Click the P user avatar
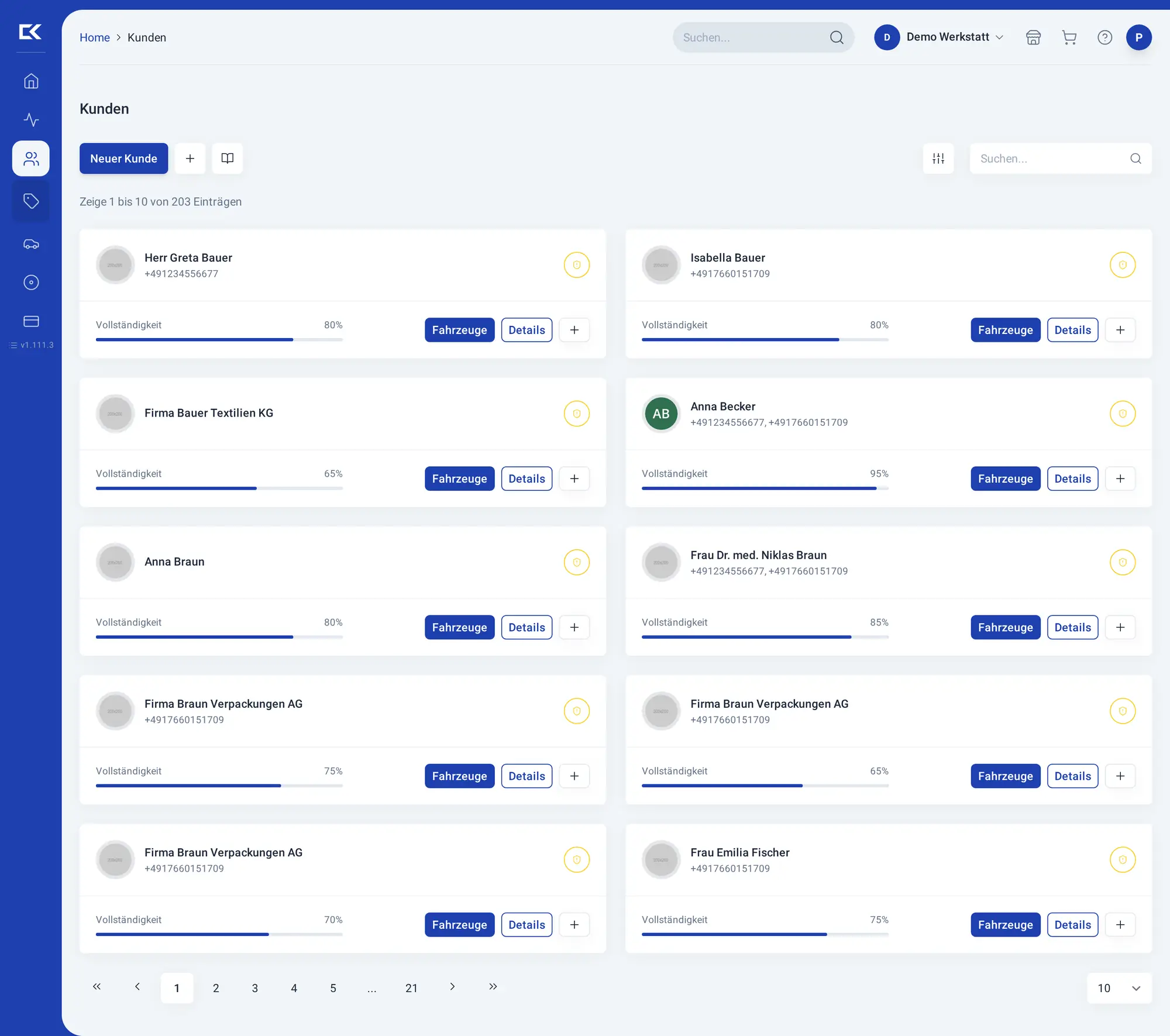The height and width of the screenshot is (1036, 1170). coord(1138,37)
